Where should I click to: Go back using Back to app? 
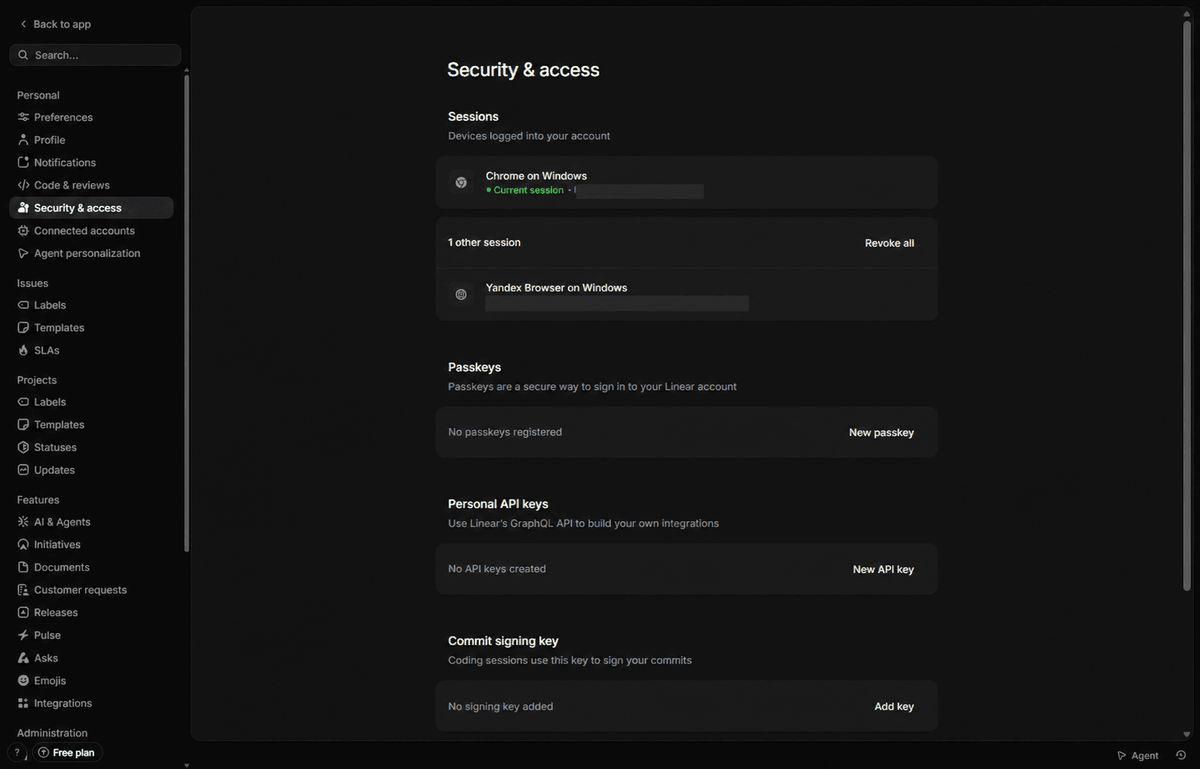(55, 24)
